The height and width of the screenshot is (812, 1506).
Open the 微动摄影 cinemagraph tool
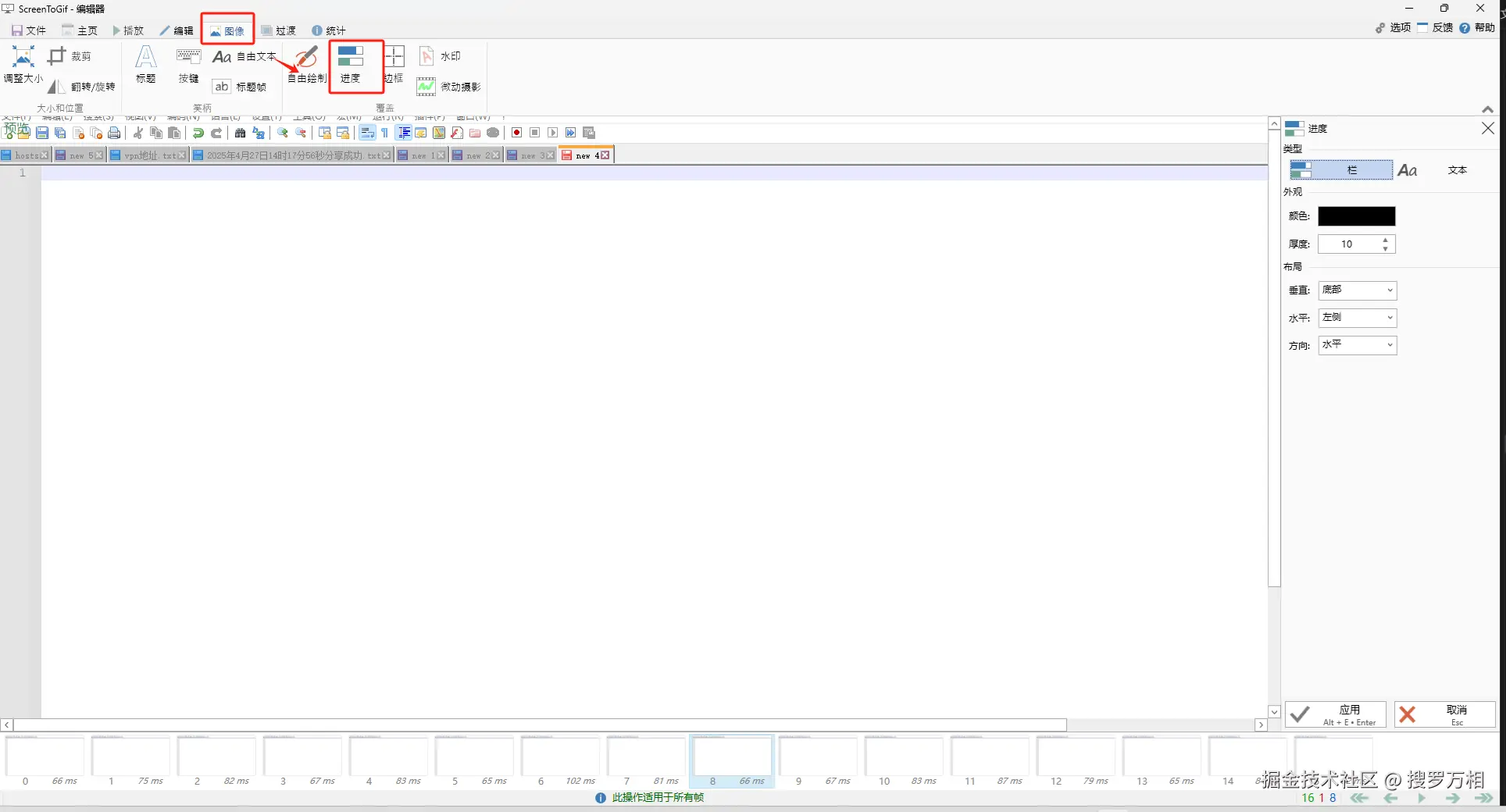(449, 87)
